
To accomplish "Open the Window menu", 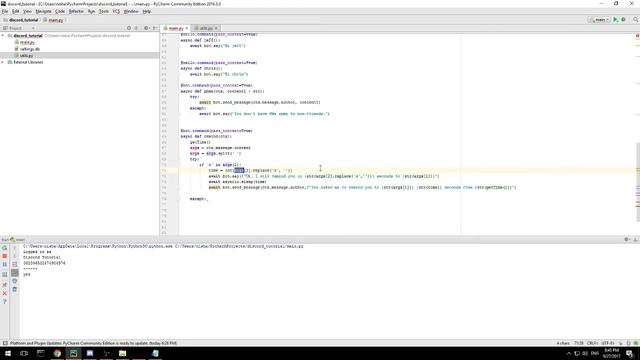I will (131, 11).
